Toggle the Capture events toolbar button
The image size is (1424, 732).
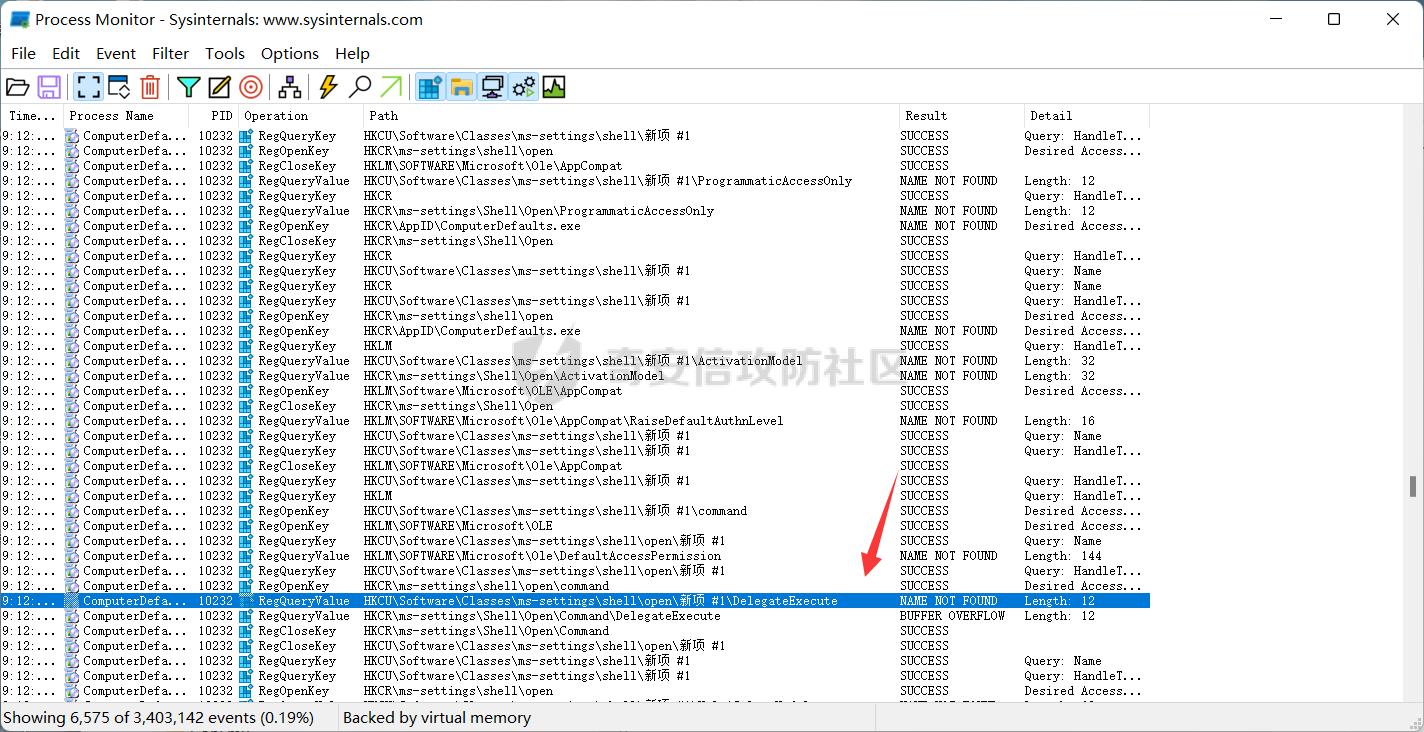pyautogui.click(x=88, y=87)
